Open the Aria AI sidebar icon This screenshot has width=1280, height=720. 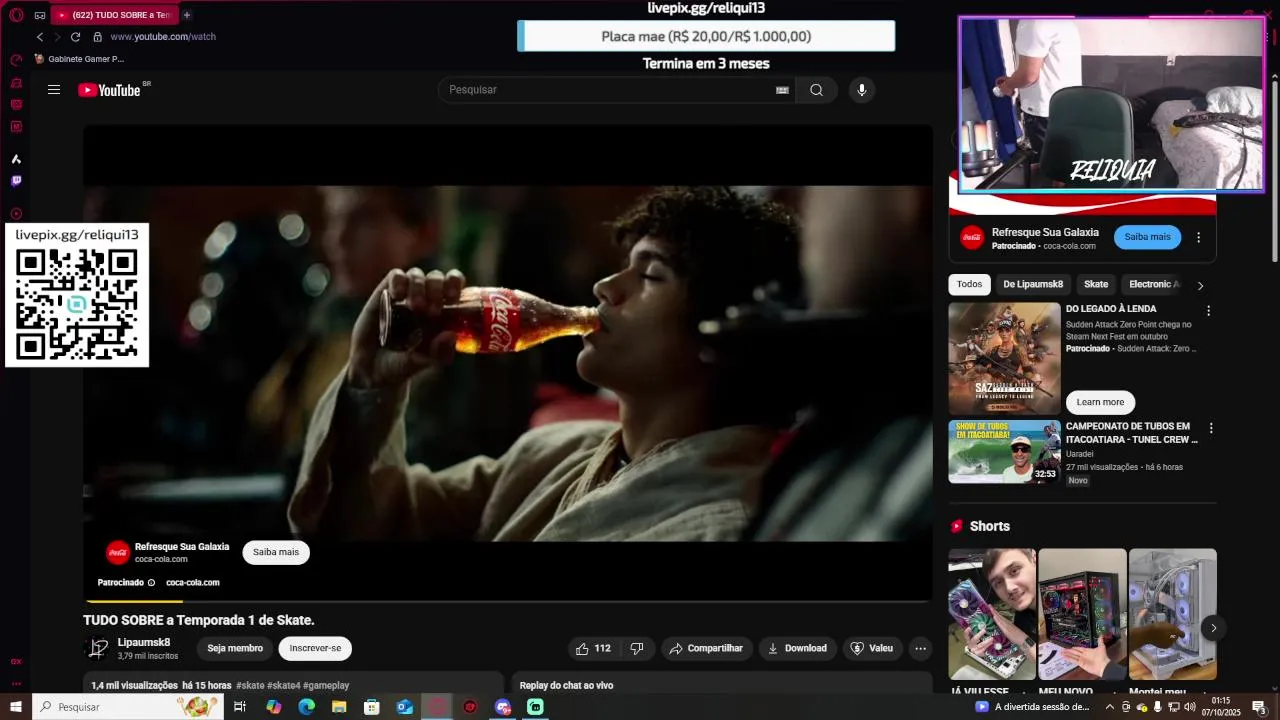click(16, 159)
